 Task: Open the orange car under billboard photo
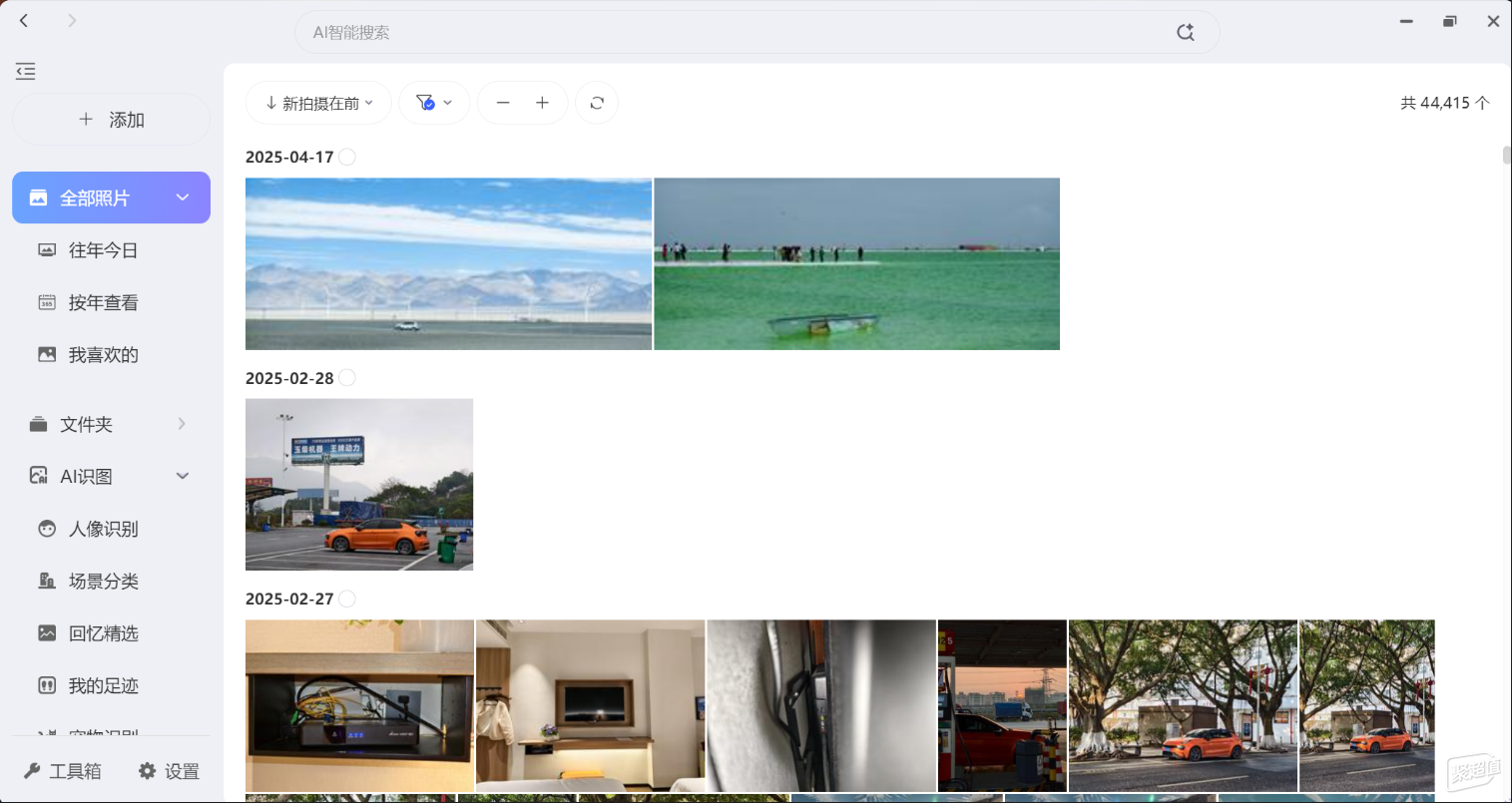pos(359,485)
